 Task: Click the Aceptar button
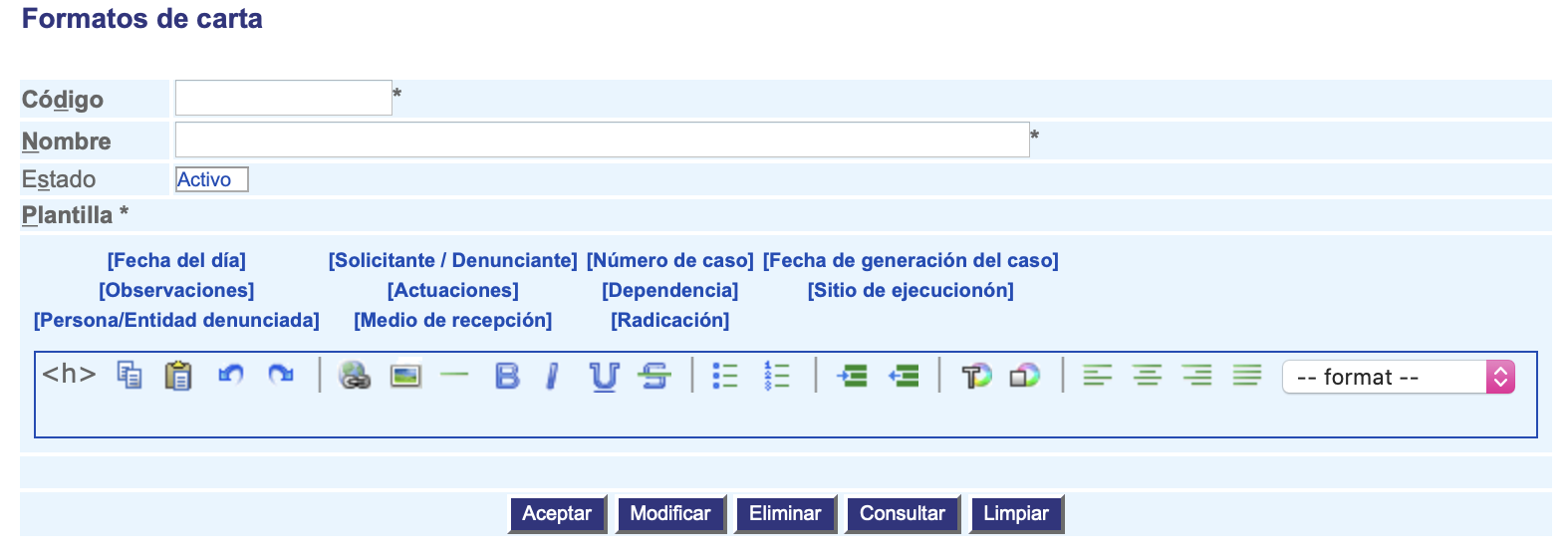tap(557, 514)
